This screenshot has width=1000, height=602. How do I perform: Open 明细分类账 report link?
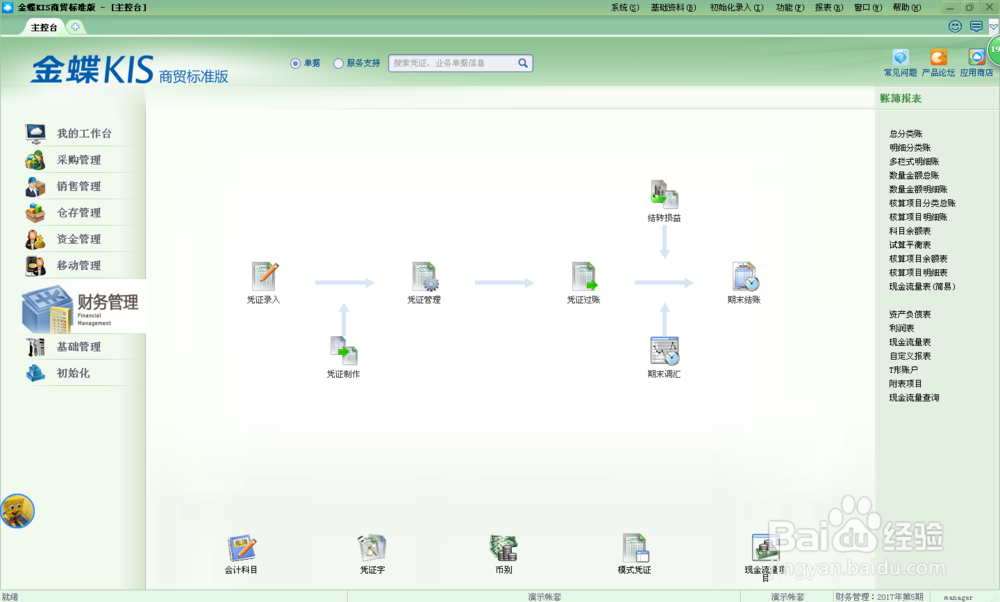click(910, 148)
